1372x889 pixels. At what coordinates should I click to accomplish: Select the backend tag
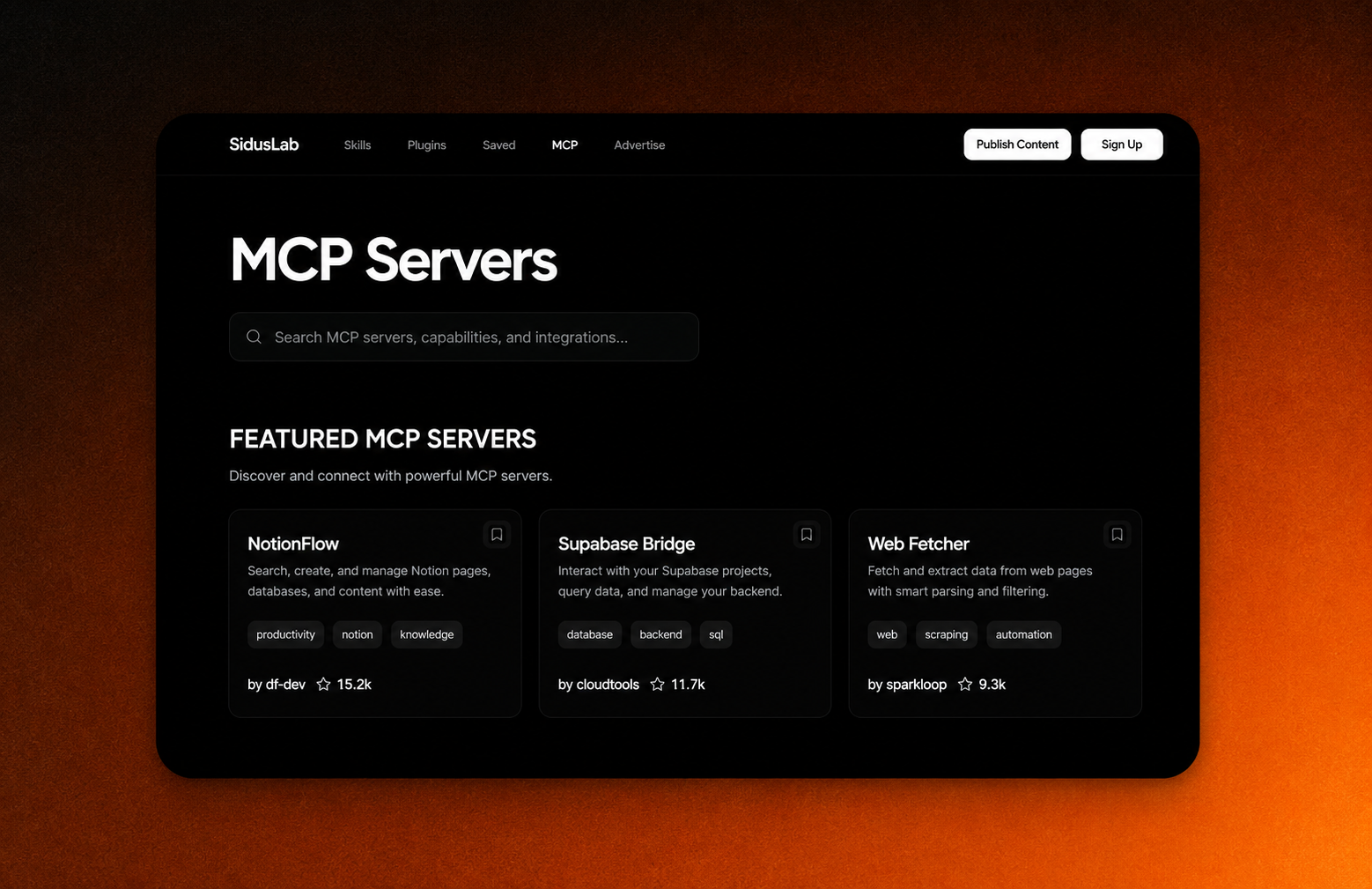660,634
